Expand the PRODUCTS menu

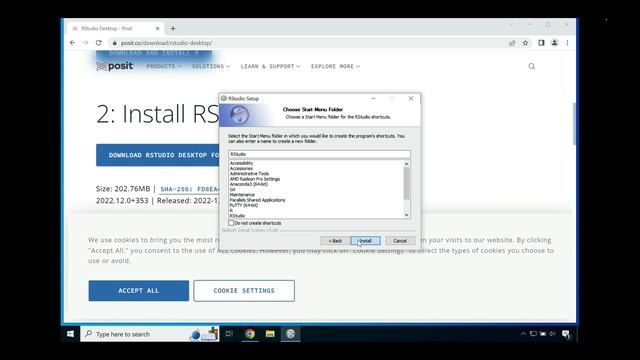coord(164,66)
